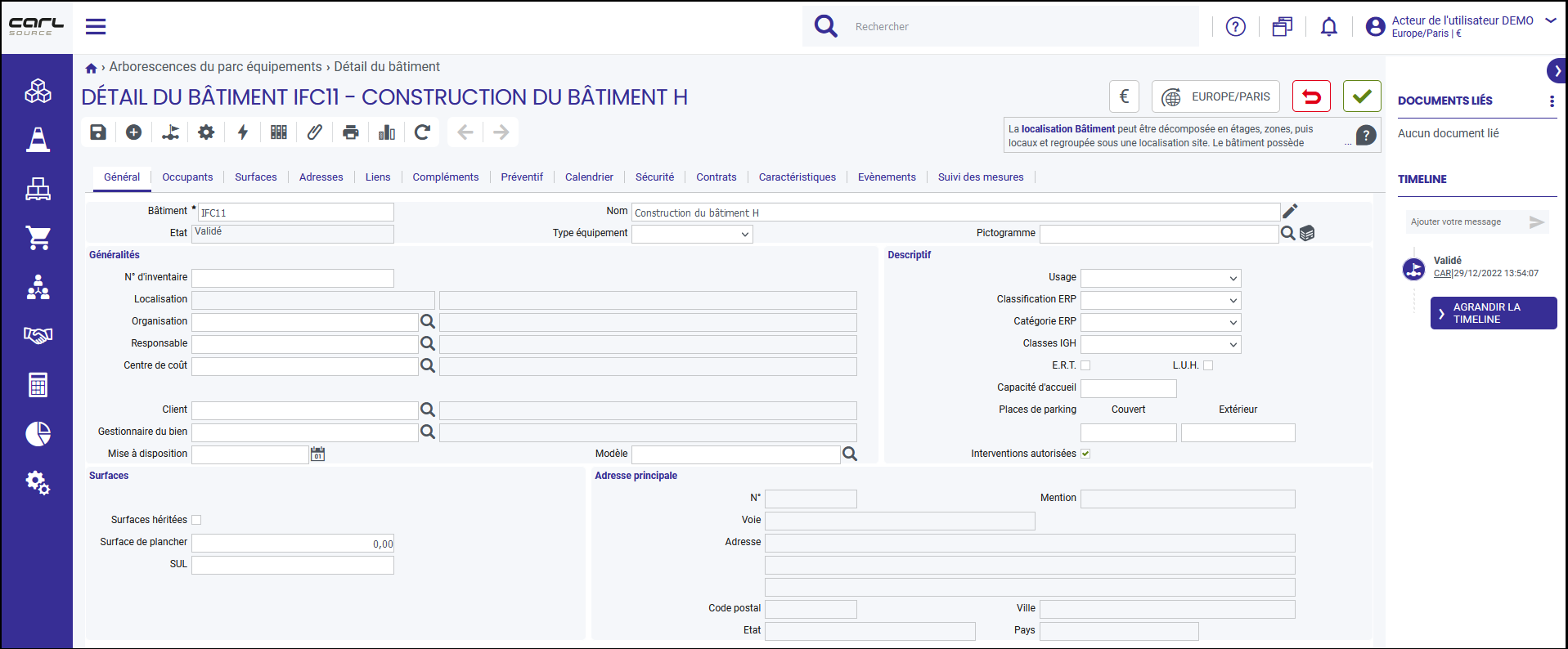Open attachments via the paperclip icon
This screenshot has height=649, width=1568.
[315, 132]
